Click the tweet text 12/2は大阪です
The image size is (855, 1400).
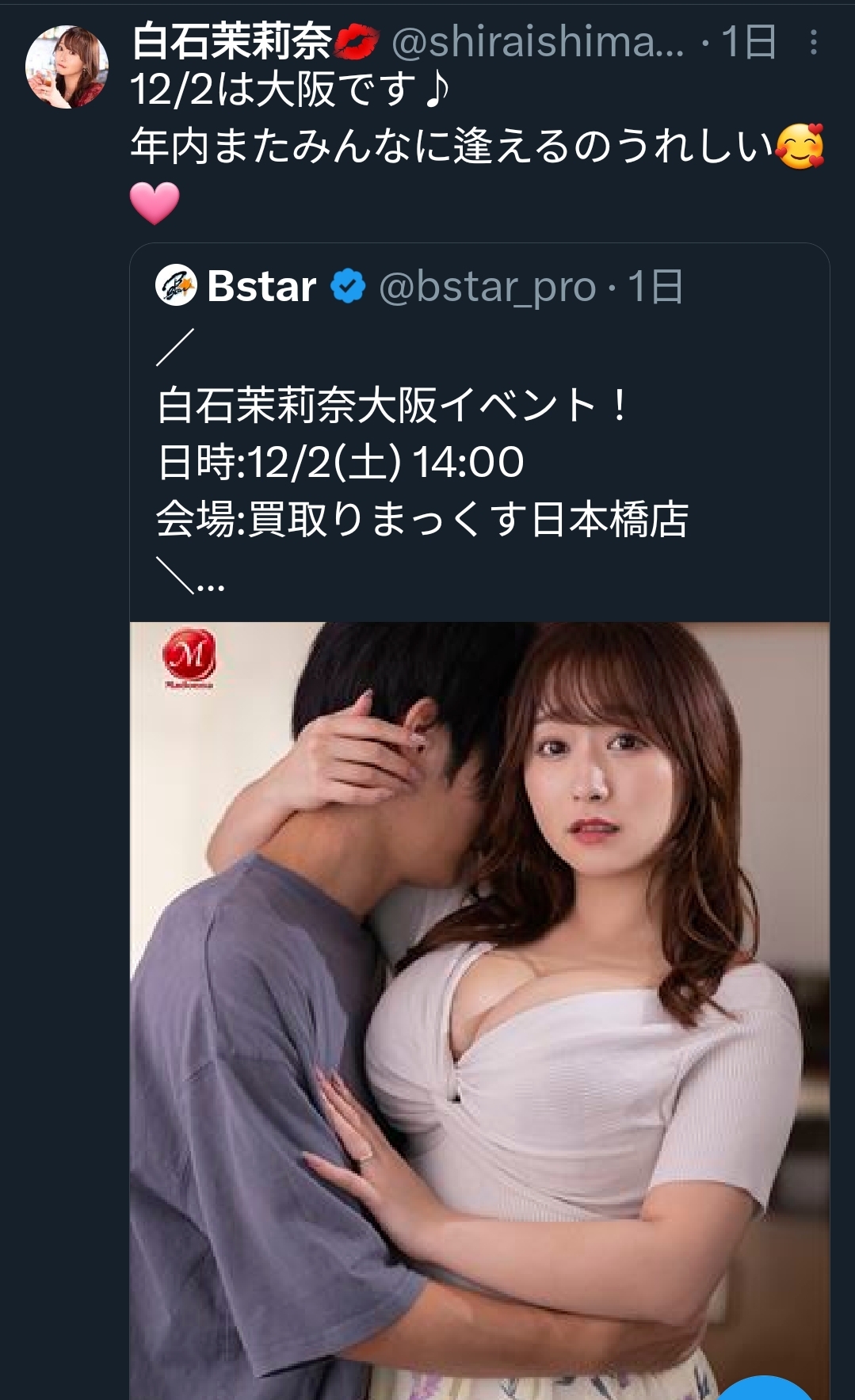274,90
